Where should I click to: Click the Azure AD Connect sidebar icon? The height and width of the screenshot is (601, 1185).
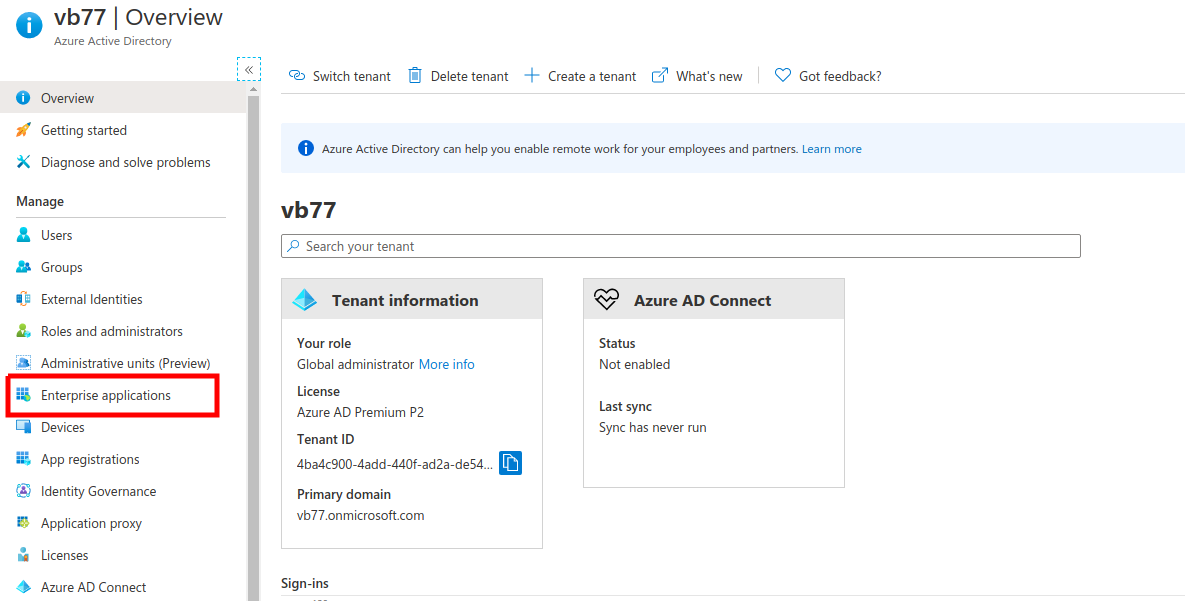(x=23, y=587)
